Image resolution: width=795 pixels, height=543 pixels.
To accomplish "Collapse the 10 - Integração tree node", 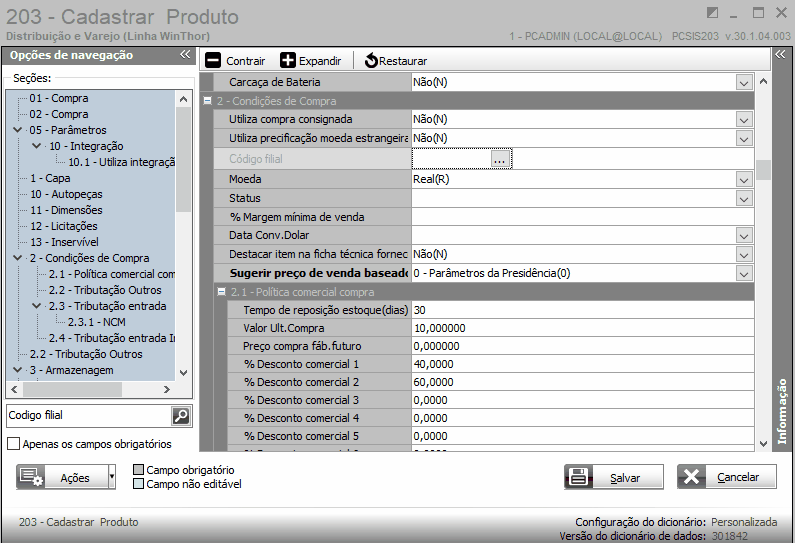I will point(37,146).
